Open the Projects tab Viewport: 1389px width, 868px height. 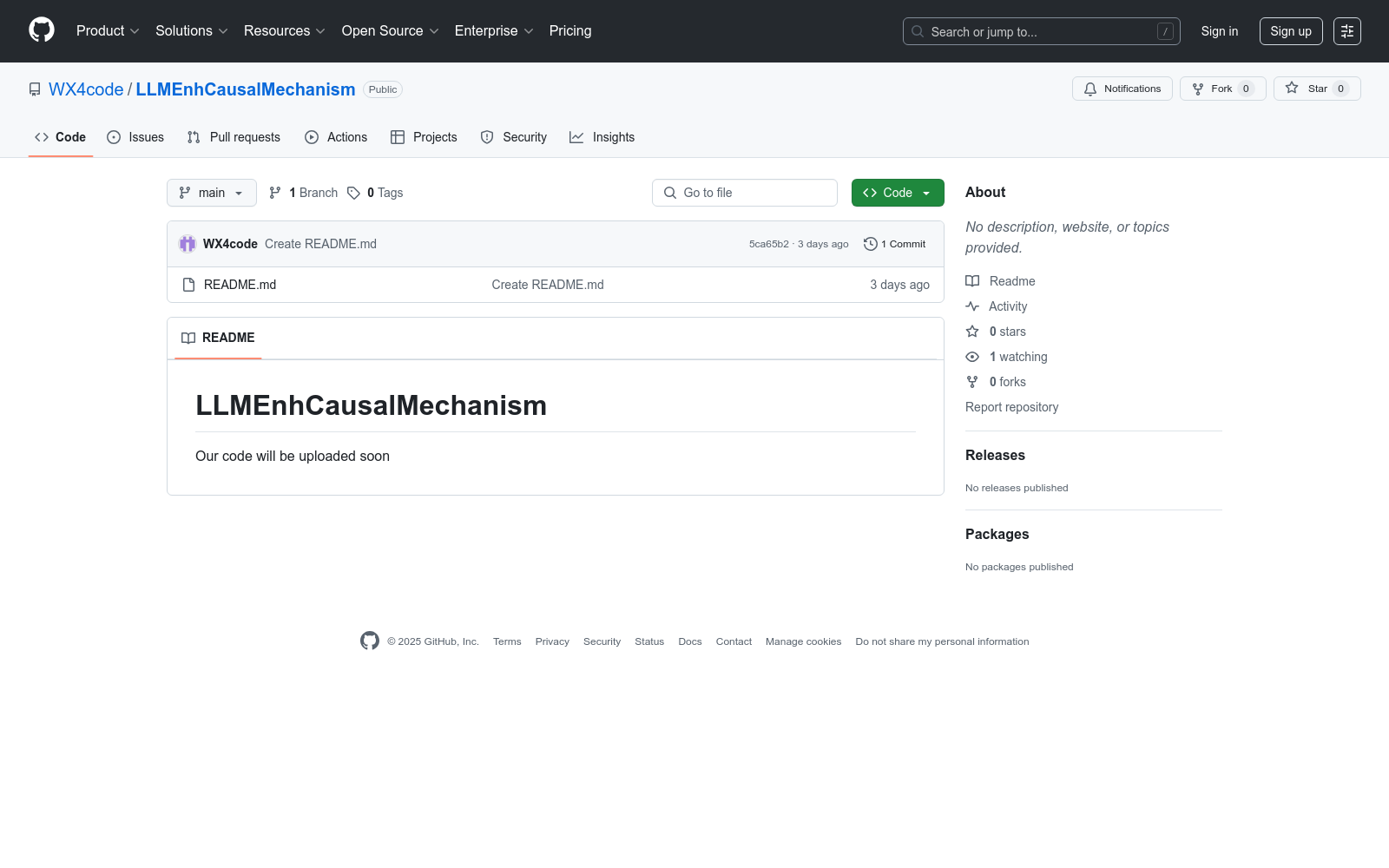[424, 137]
